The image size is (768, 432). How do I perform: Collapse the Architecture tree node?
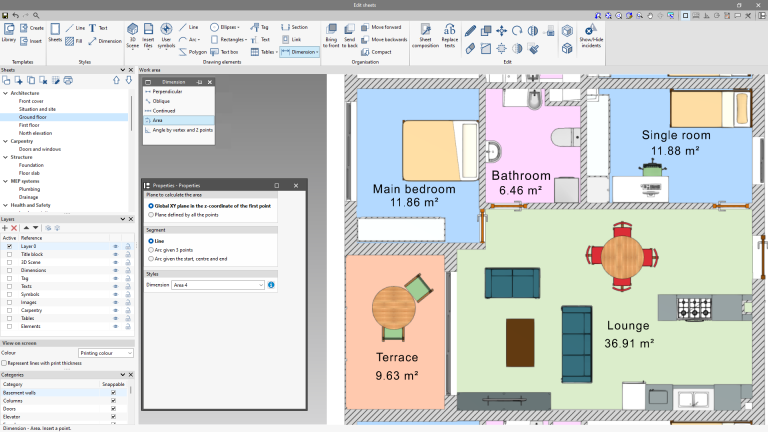[5, 93]
